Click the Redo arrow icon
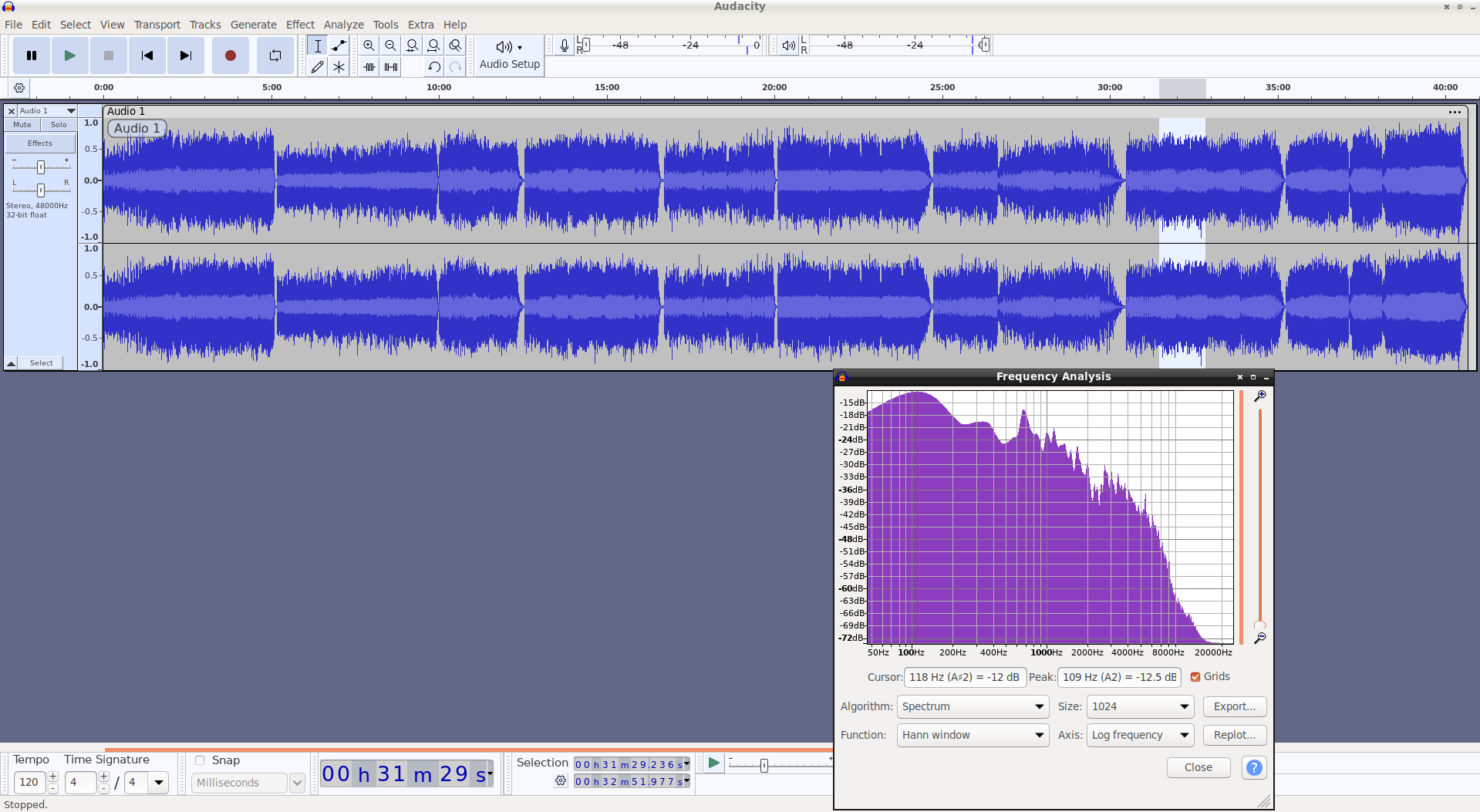The image size is (1480, 812). (x=456, y=67)
